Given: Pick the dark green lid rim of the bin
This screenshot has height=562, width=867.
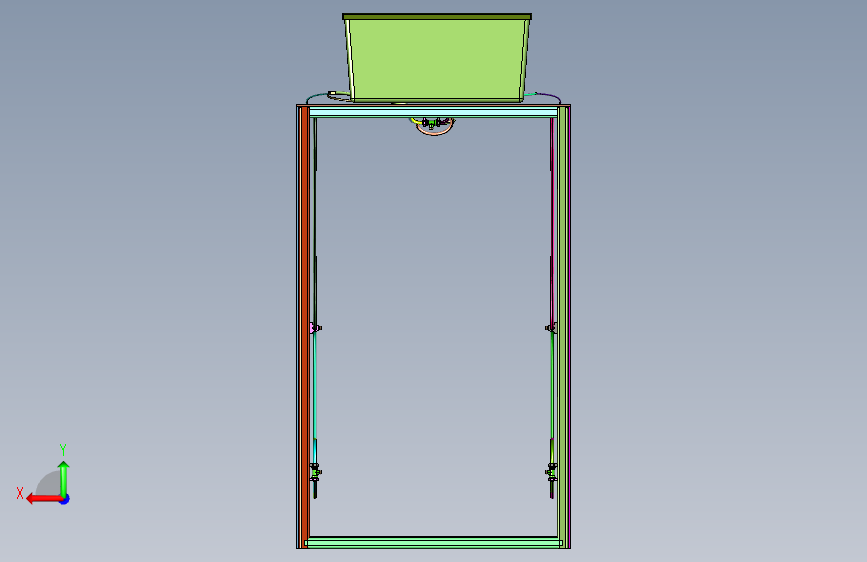Looking at the screenshot, I should tap(437, 17).
